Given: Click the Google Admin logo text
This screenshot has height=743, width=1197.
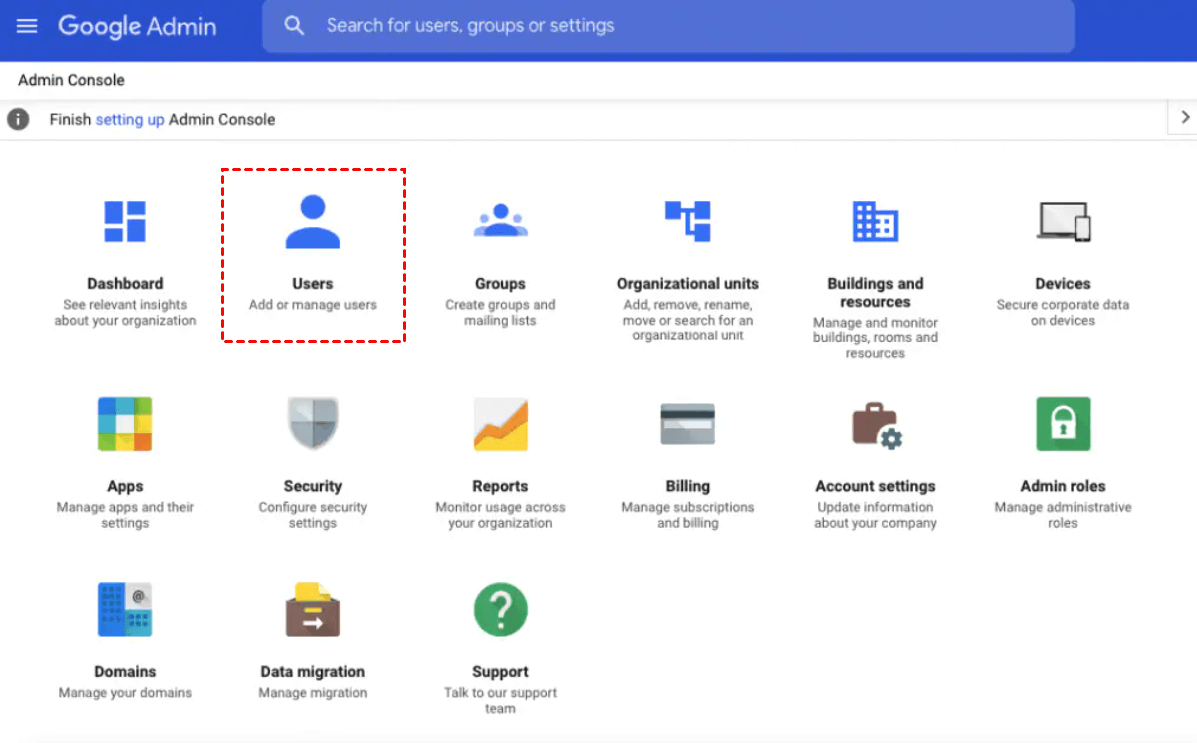Looking at the screenshot, I should tap(137, 26).
